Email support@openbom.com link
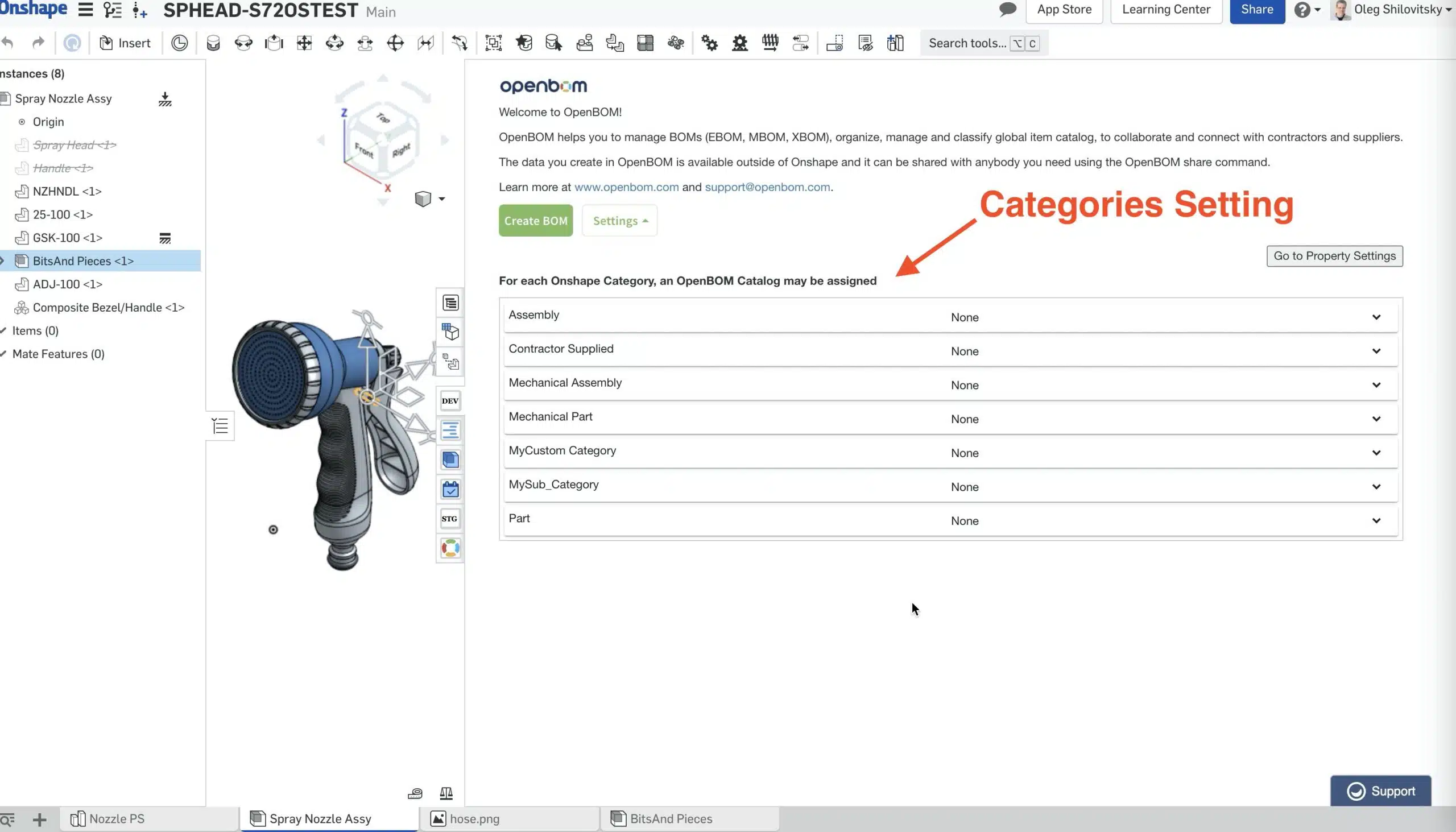Screen dimensions: 1456x832 click(767, 187)
